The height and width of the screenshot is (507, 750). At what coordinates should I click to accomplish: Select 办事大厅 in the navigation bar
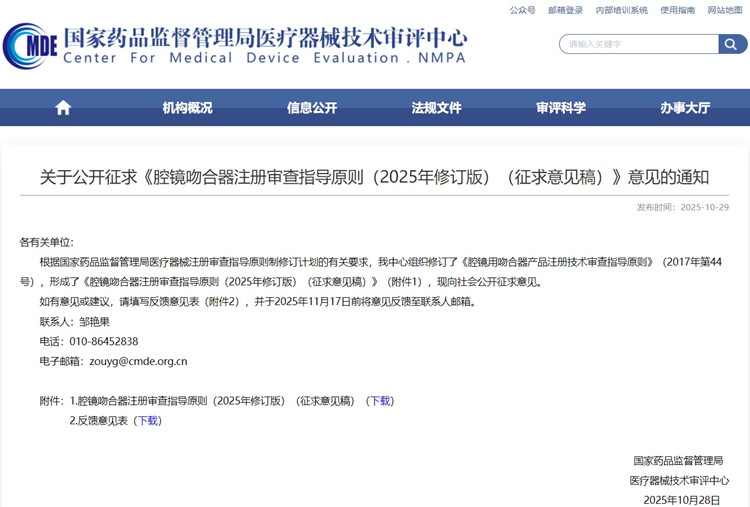[x=685, y=108]
